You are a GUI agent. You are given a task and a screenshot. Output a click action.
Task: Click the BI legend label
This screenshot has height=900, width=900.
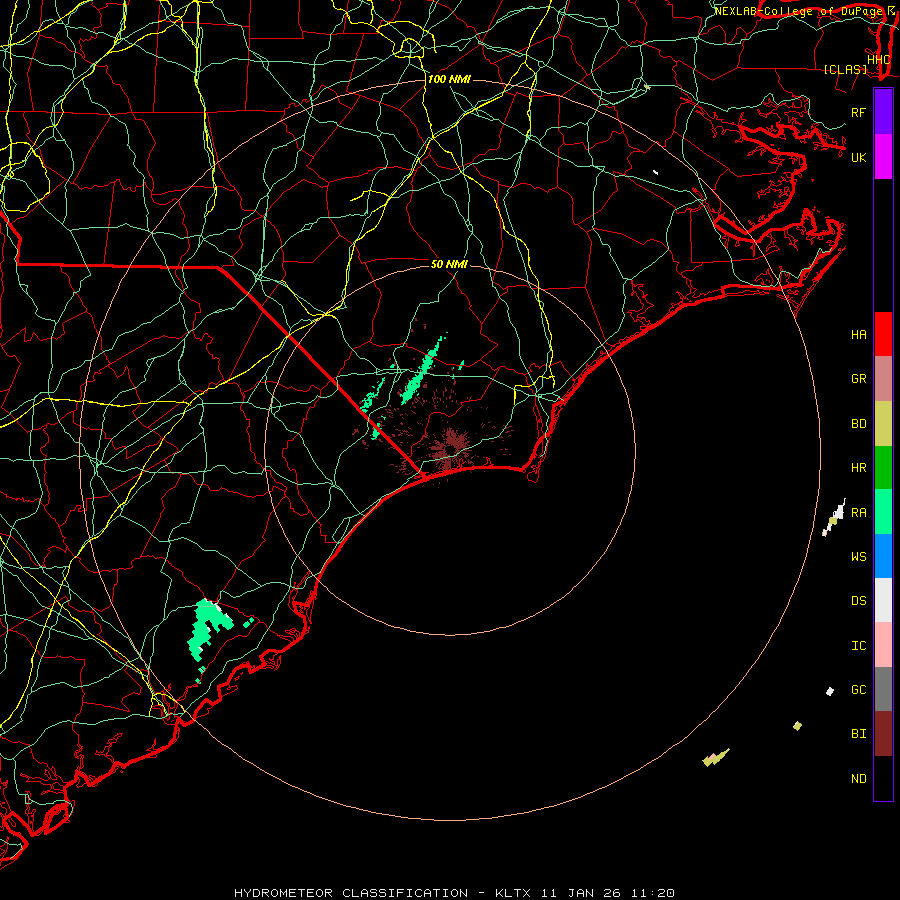pyautogui.click(x=859, y=734)
